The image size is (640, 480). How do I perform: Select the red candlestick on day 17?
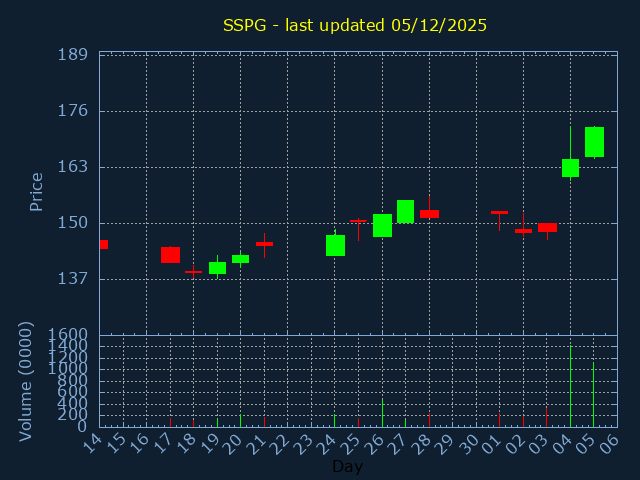170,255
